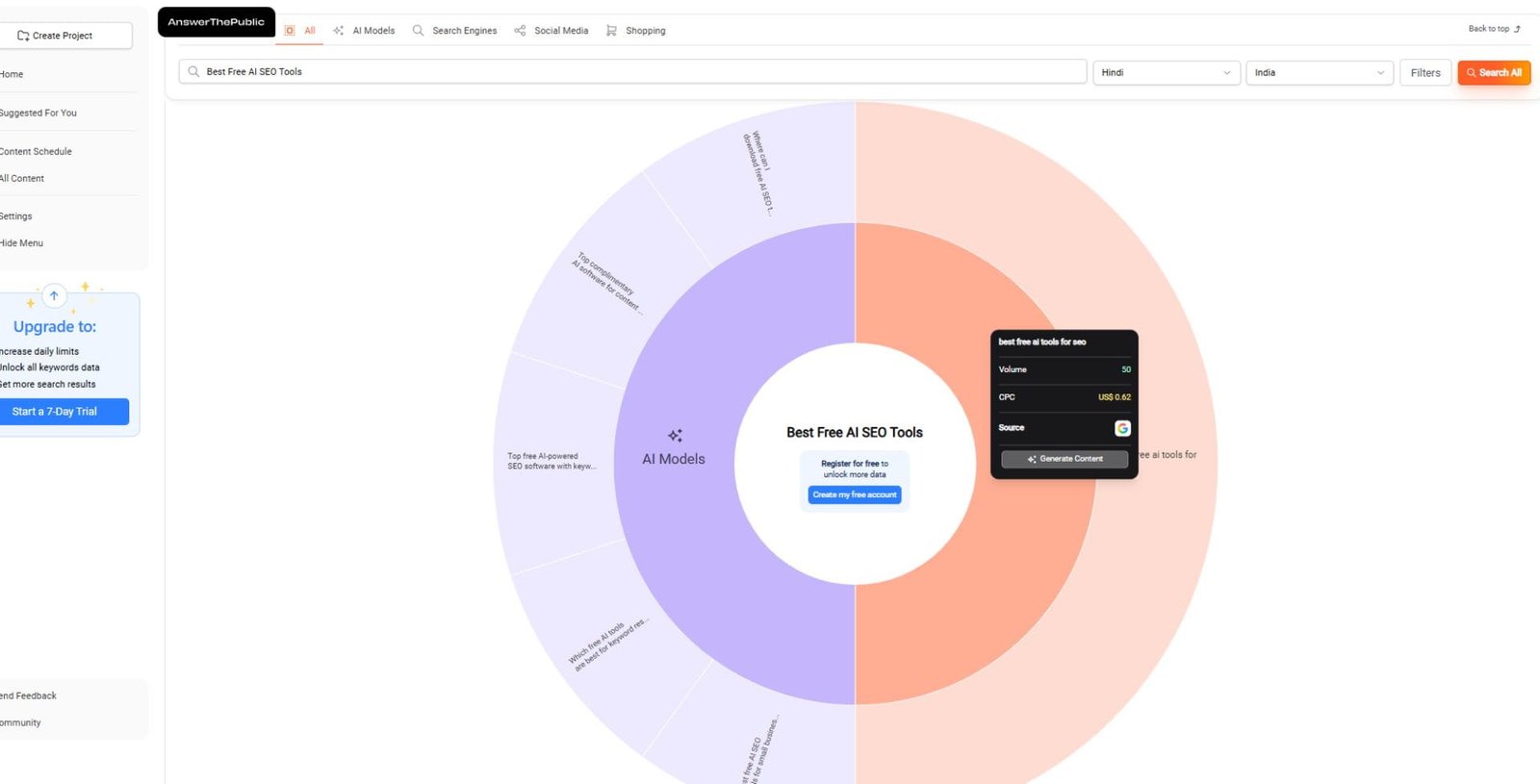Select the Social Media tab
1540x784 pixels.
552,31
